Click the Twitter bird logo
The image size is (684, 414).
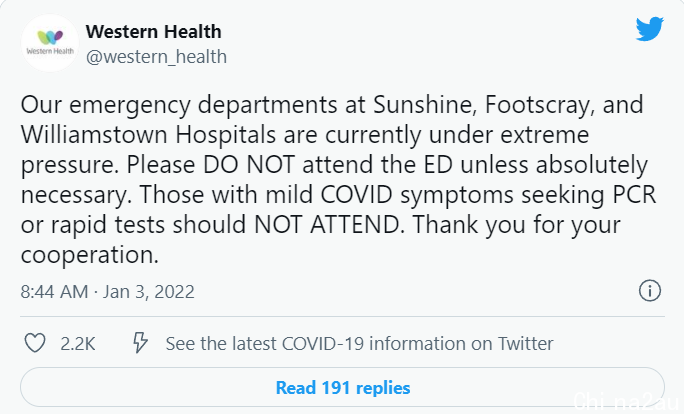click(650, 29)
